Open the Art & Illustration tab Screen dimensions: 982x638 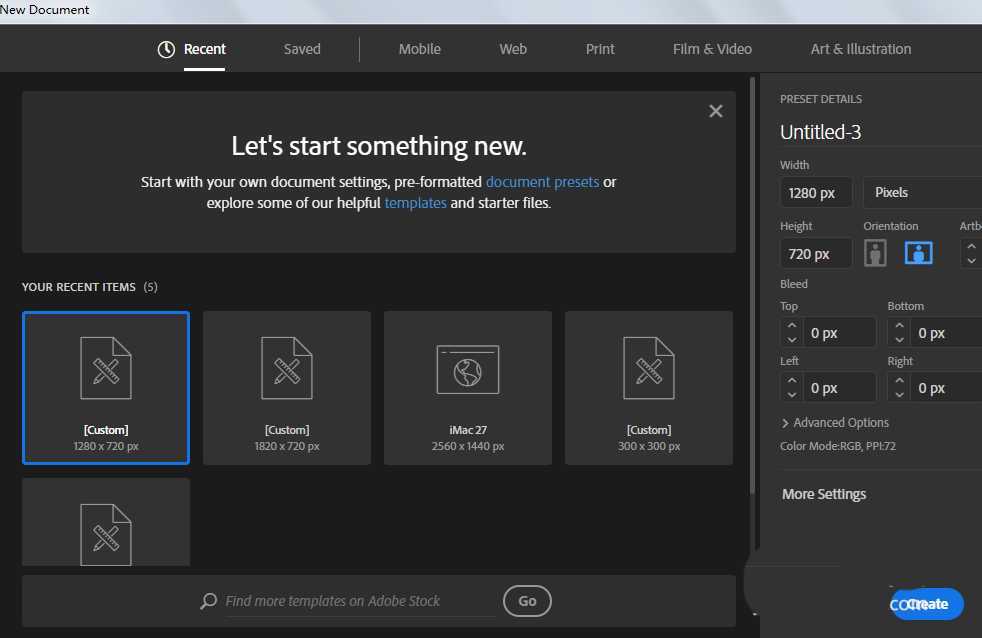tap(860, 49)
